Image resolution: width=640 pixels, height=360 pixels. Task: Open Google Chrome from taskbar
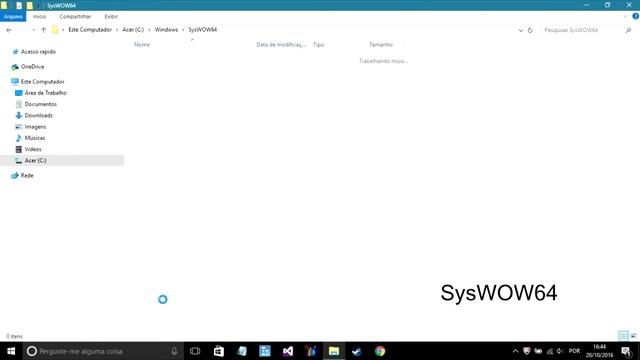[x=380, y=351]
